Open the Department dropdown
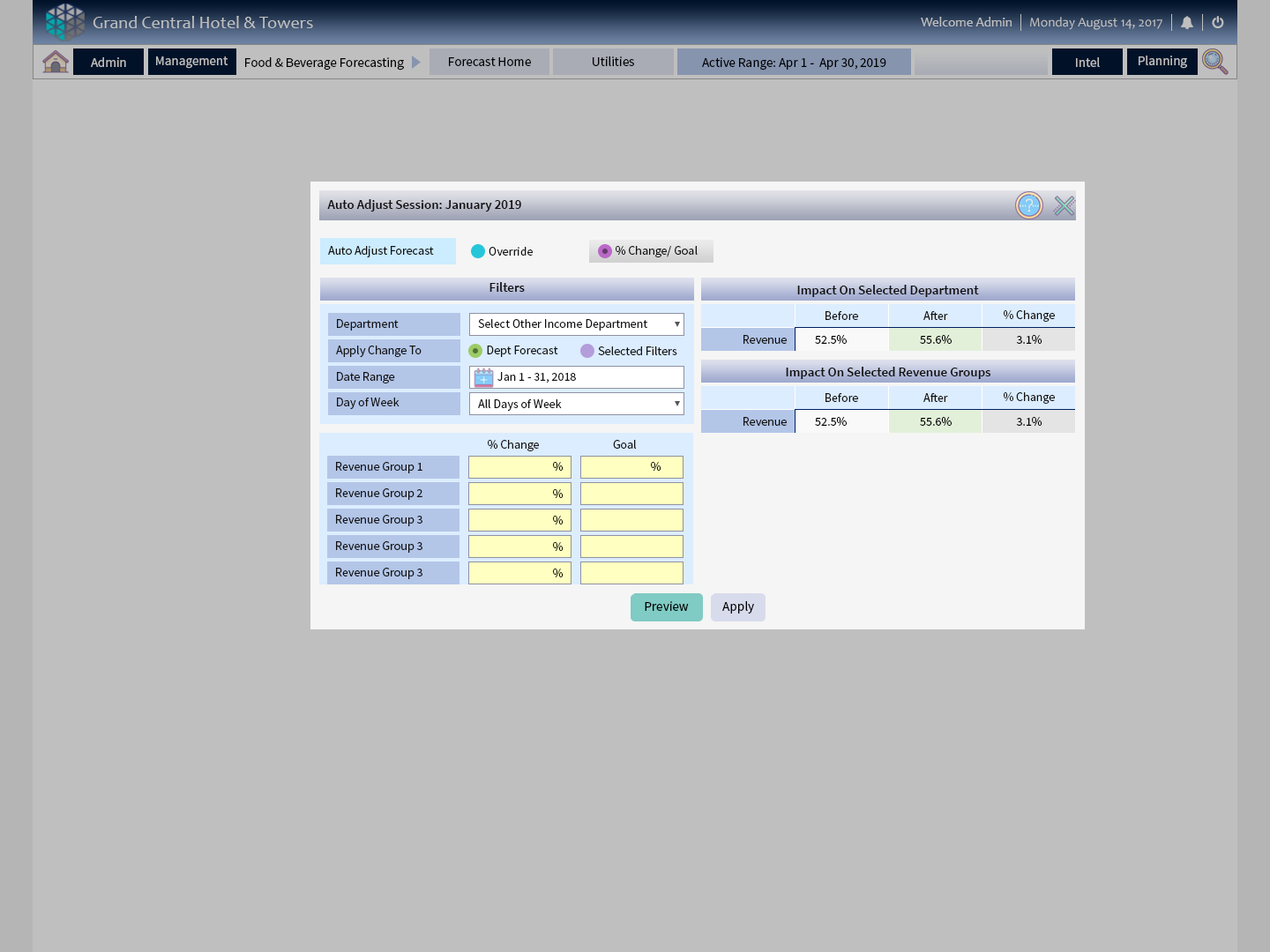The width and height of the screenshot is (1270, 952). [577, 324]
